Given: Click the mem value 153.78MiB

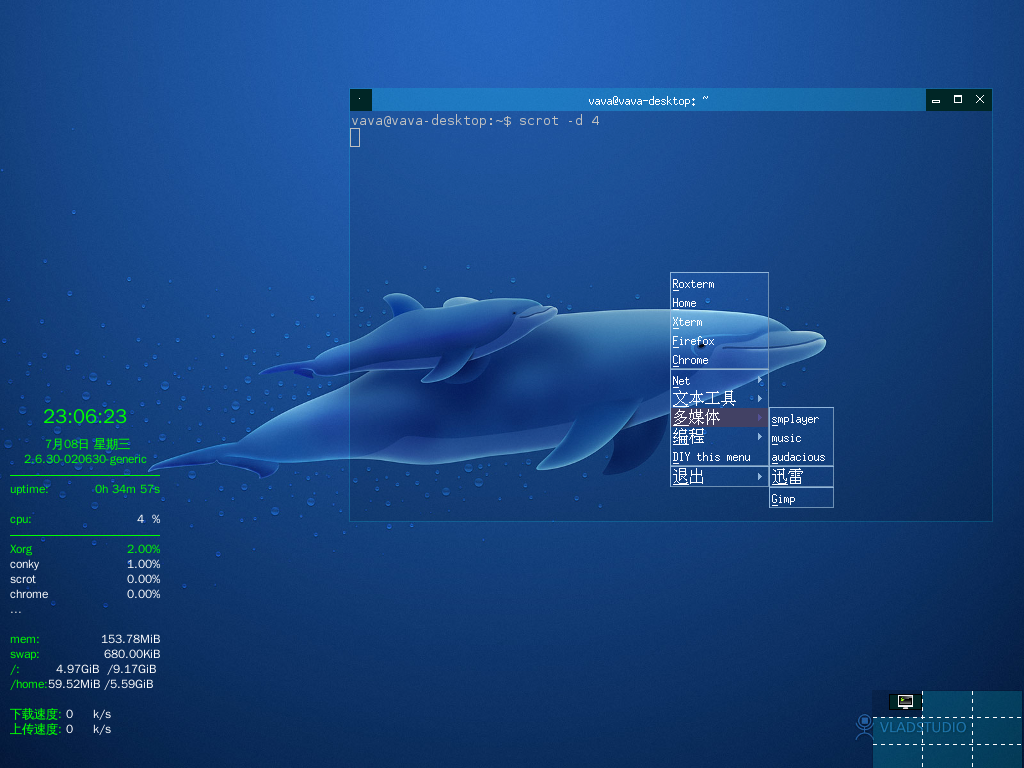Looking at the screenshot, I should tap(131, 639).
